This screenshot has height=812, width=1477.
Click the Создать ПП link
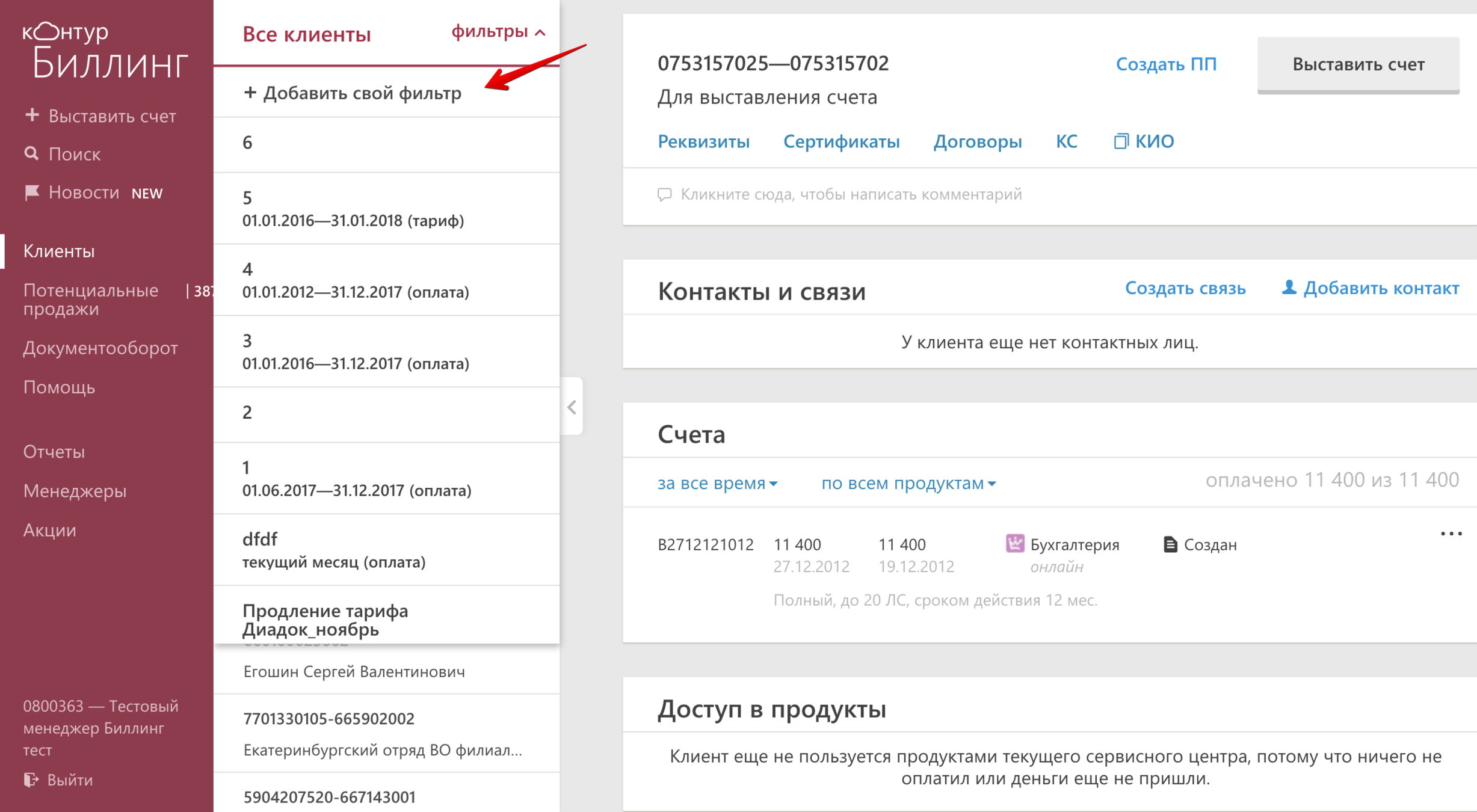[x=1165, y=64]
